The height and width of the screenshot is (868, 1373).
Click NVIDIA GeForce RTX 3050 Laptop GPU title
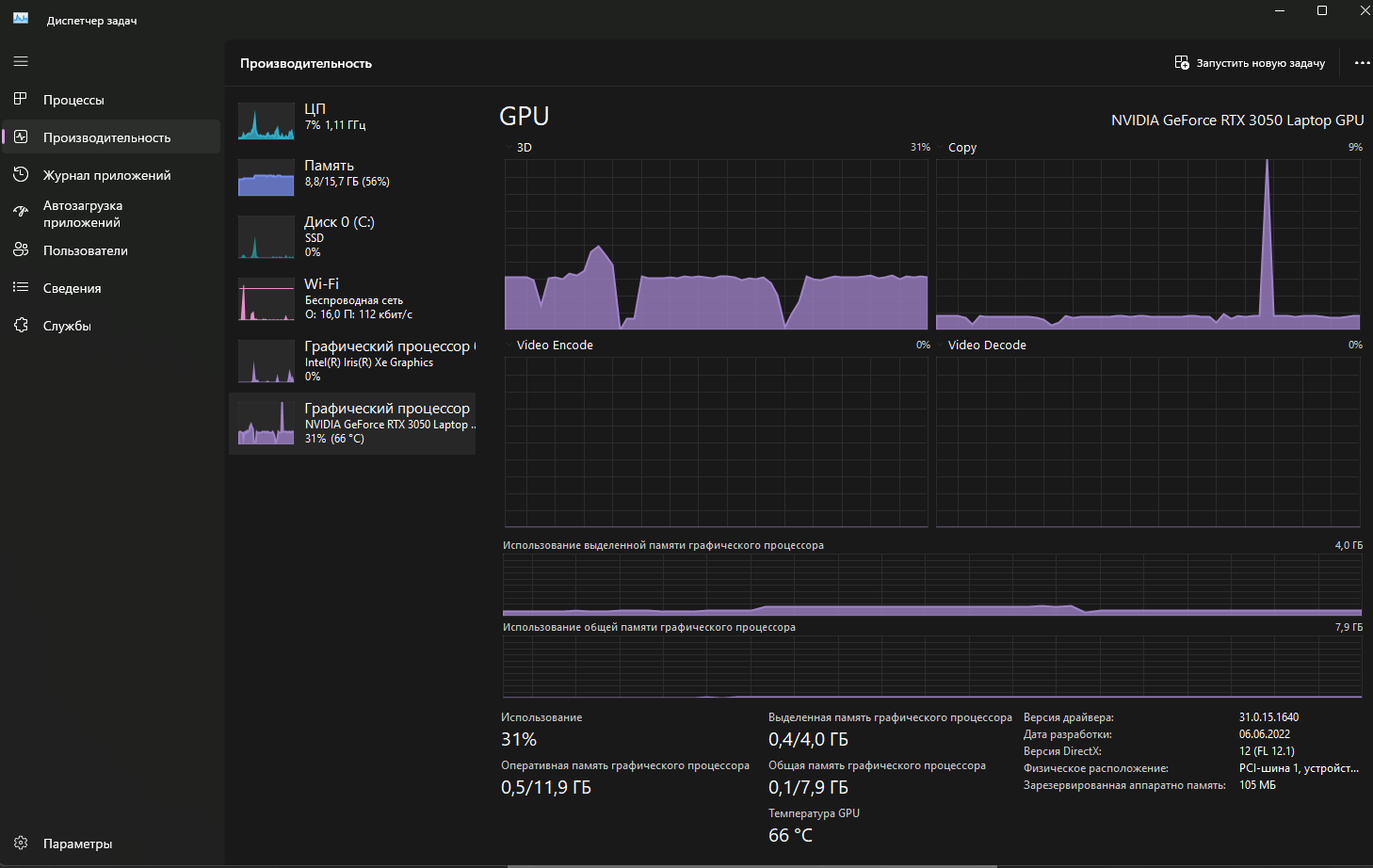click(x=1237, y=121)
